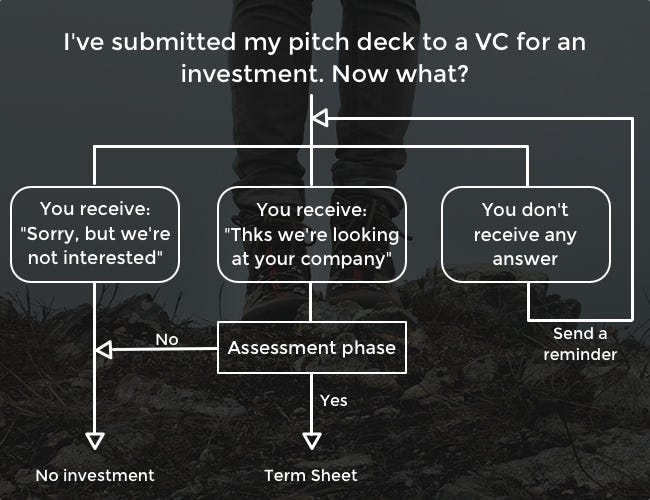
Task: Click the arrowhead pointing to No investment
Action: coord(95,441)
